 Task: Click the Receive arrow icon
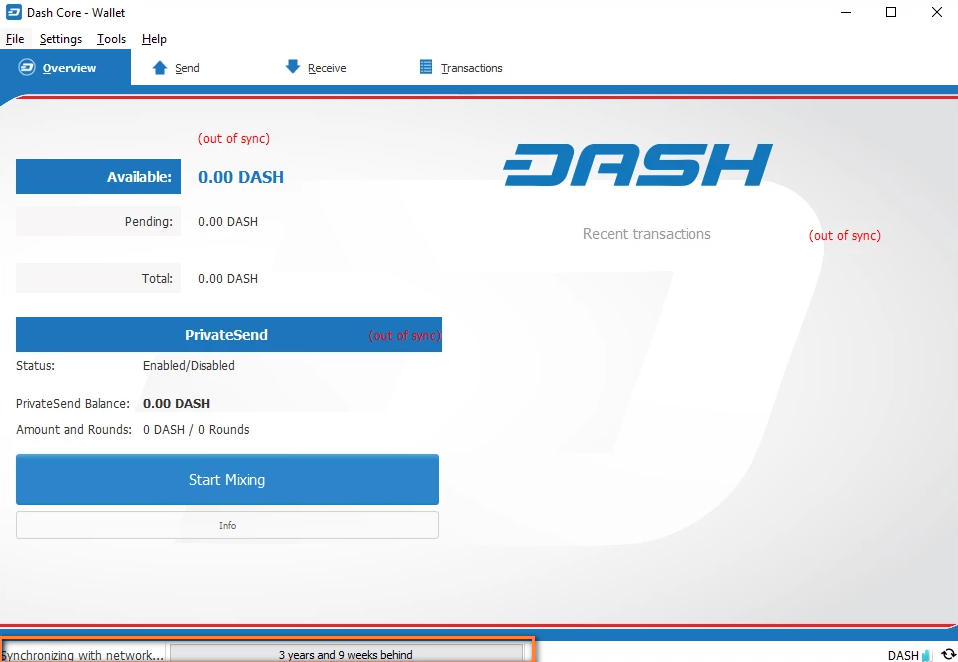[291, 67]
